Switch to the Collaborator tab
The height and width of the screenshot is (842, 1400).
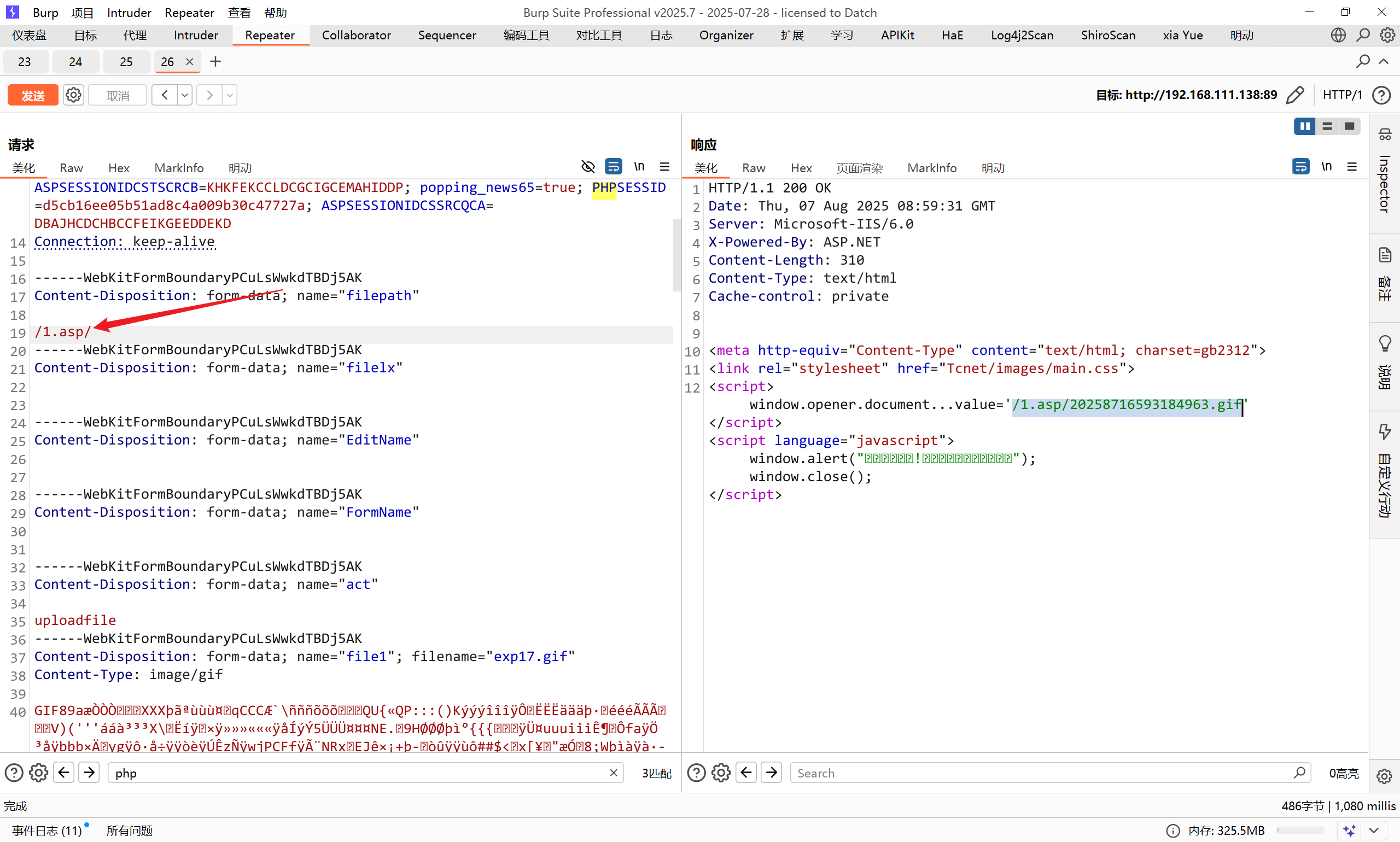[356, 35]
